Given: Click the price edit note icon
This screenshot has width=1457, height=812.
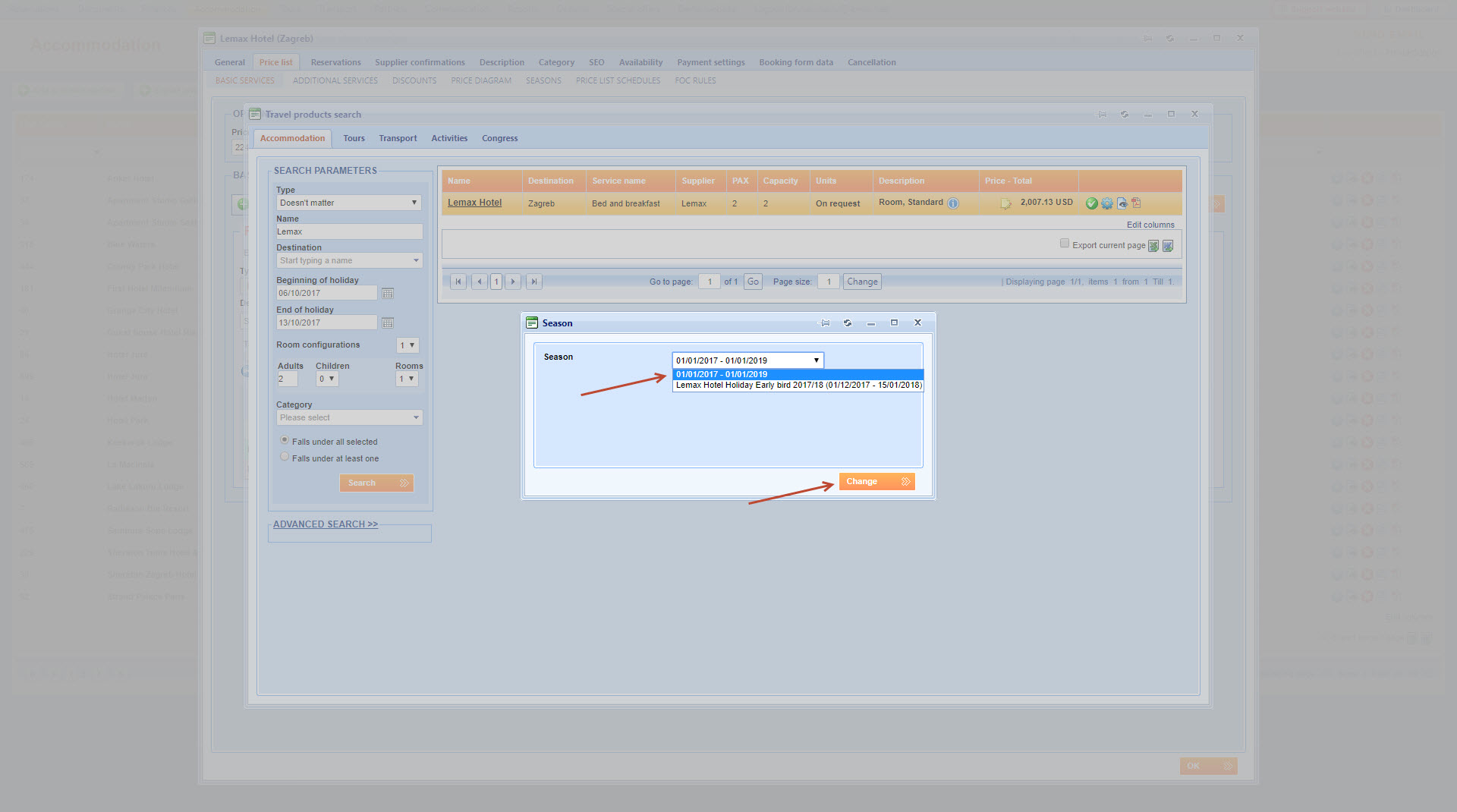Looking at the screenshot, I should pos(1005,203).
